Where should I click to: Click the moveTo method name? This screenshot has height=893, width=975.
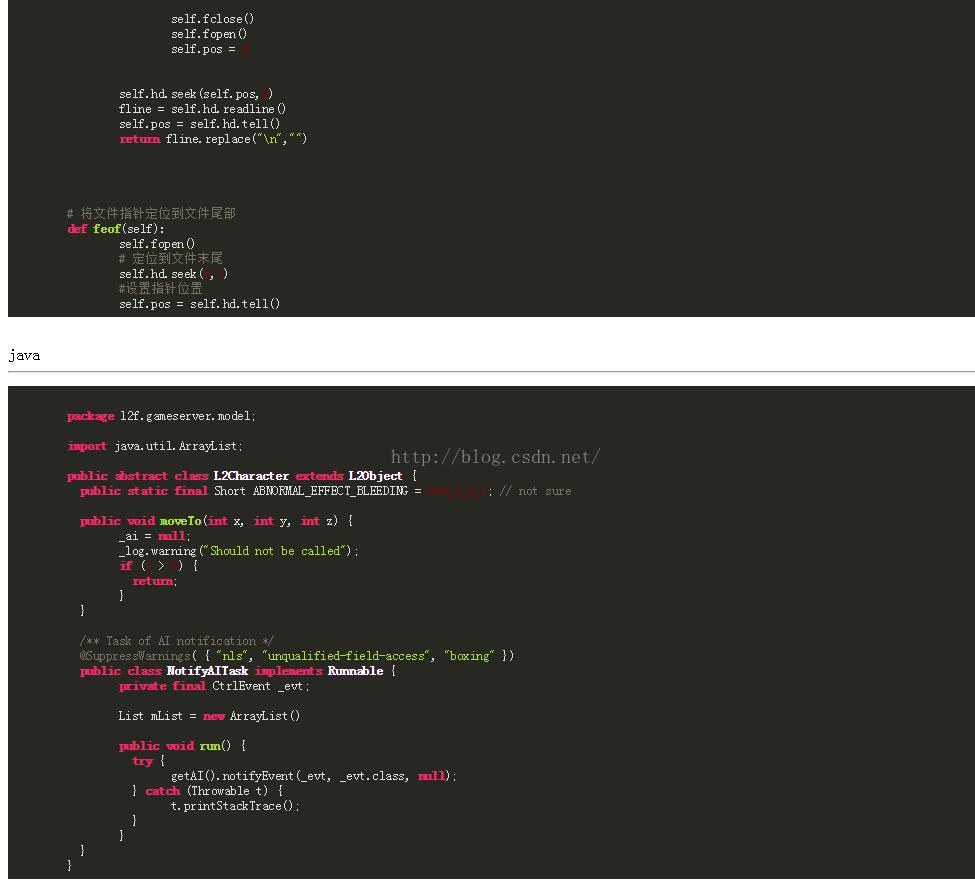[180, 521]
